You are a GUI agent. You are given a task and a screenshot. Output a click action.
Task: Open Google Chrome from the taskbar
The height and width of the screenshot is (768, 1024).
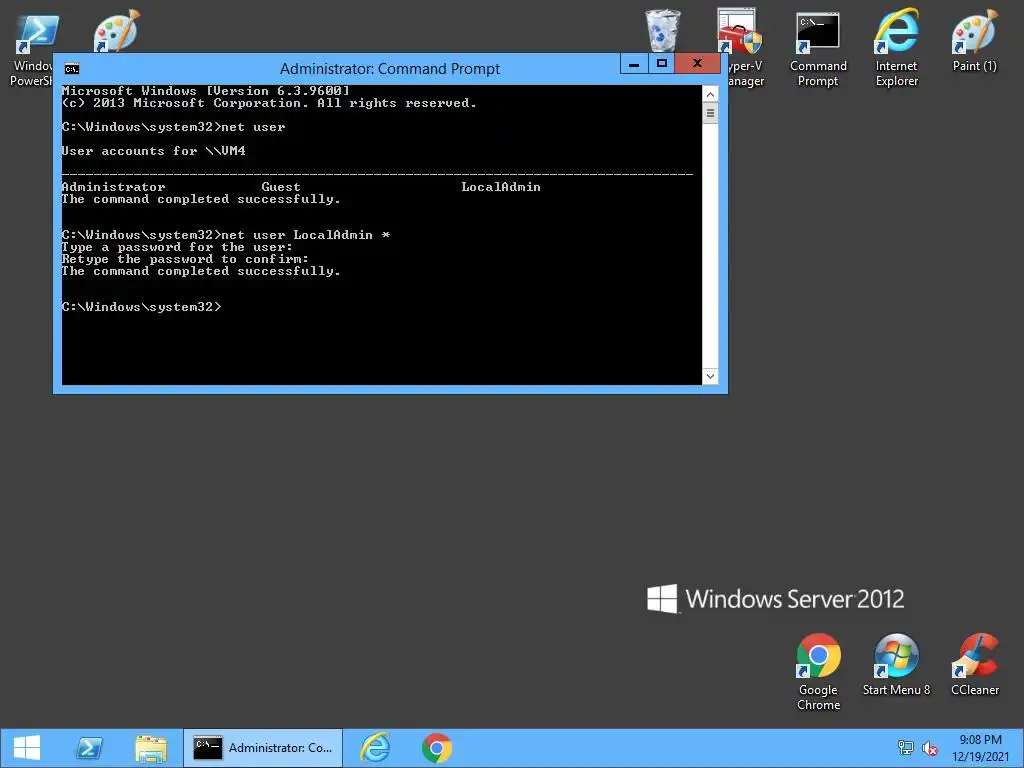click(x=437, y=748)
